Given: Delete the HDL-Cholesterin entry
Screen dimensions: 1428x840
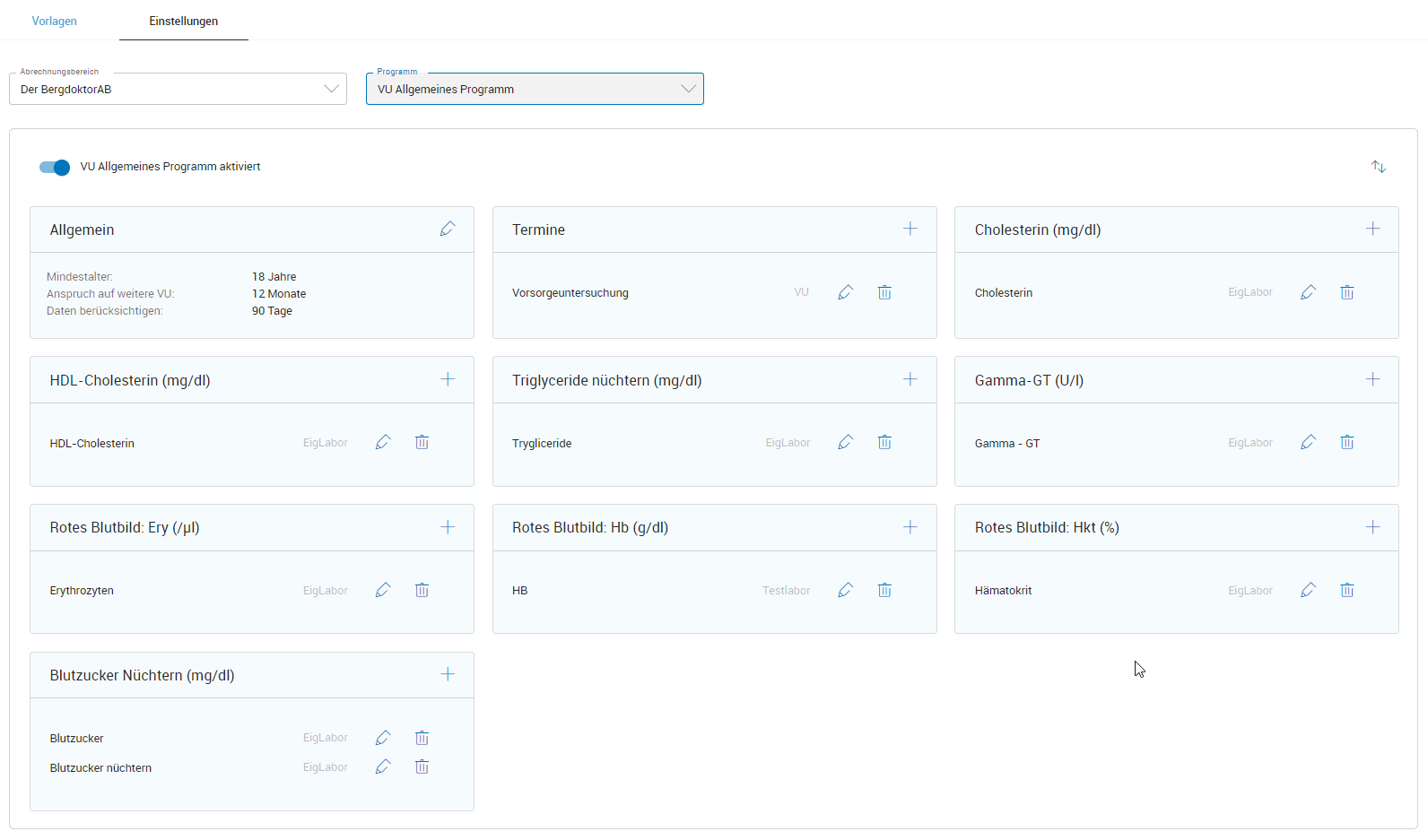Looking at the screenshot, I should [x=422, y=442].
